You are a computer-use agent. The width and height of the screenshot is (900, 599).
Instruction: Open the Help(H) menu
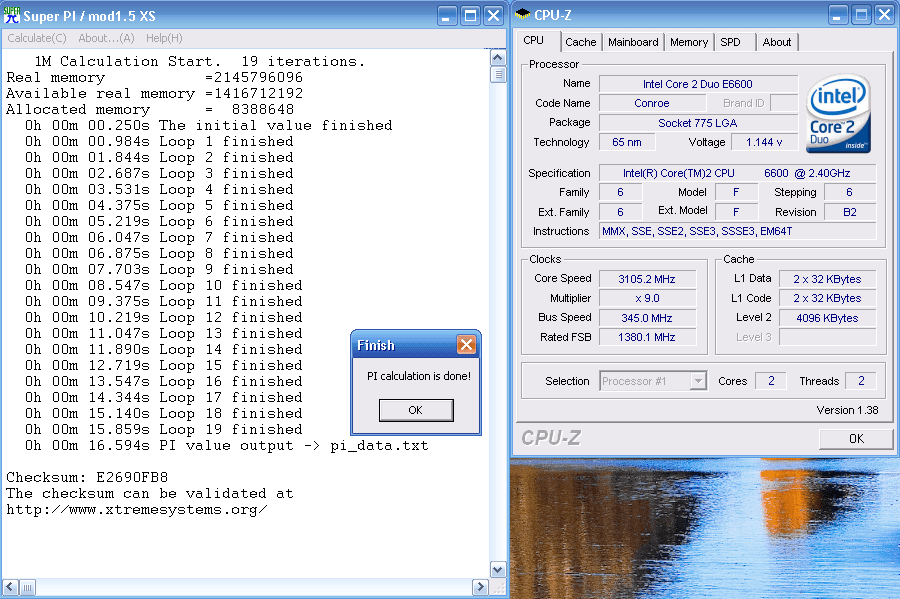pos(164,38)
